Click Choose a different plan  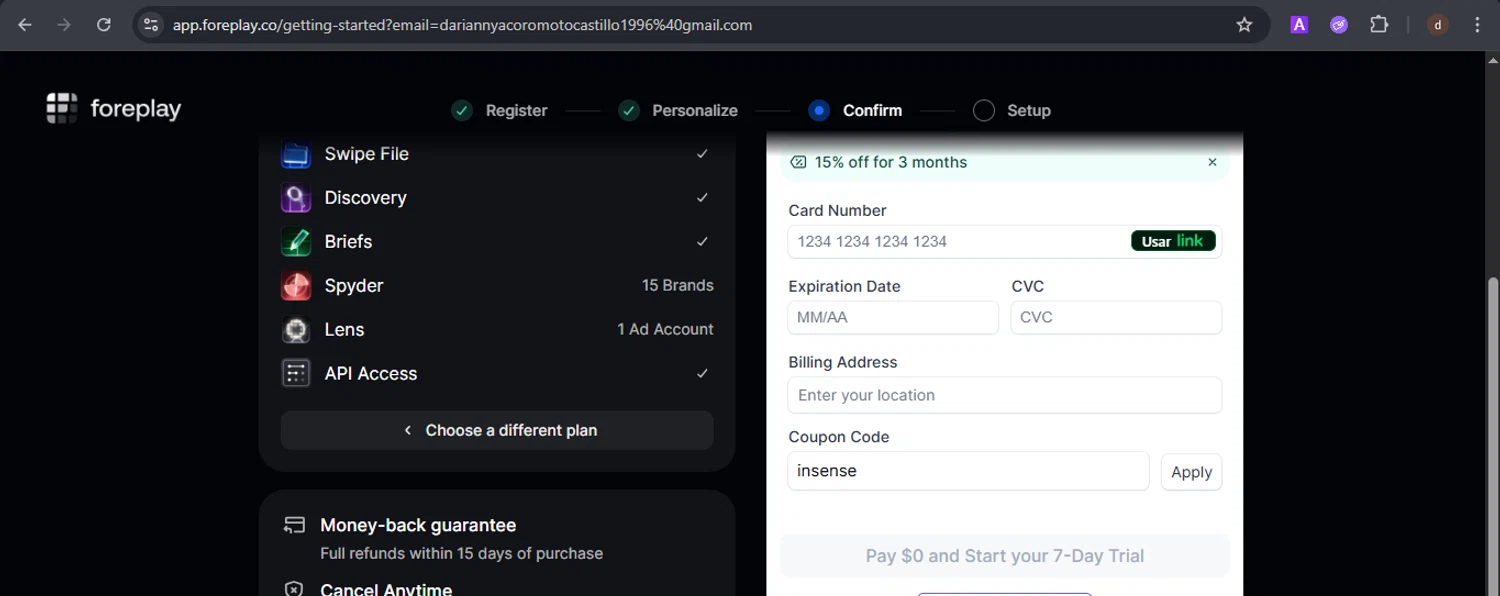coord(497,430)
